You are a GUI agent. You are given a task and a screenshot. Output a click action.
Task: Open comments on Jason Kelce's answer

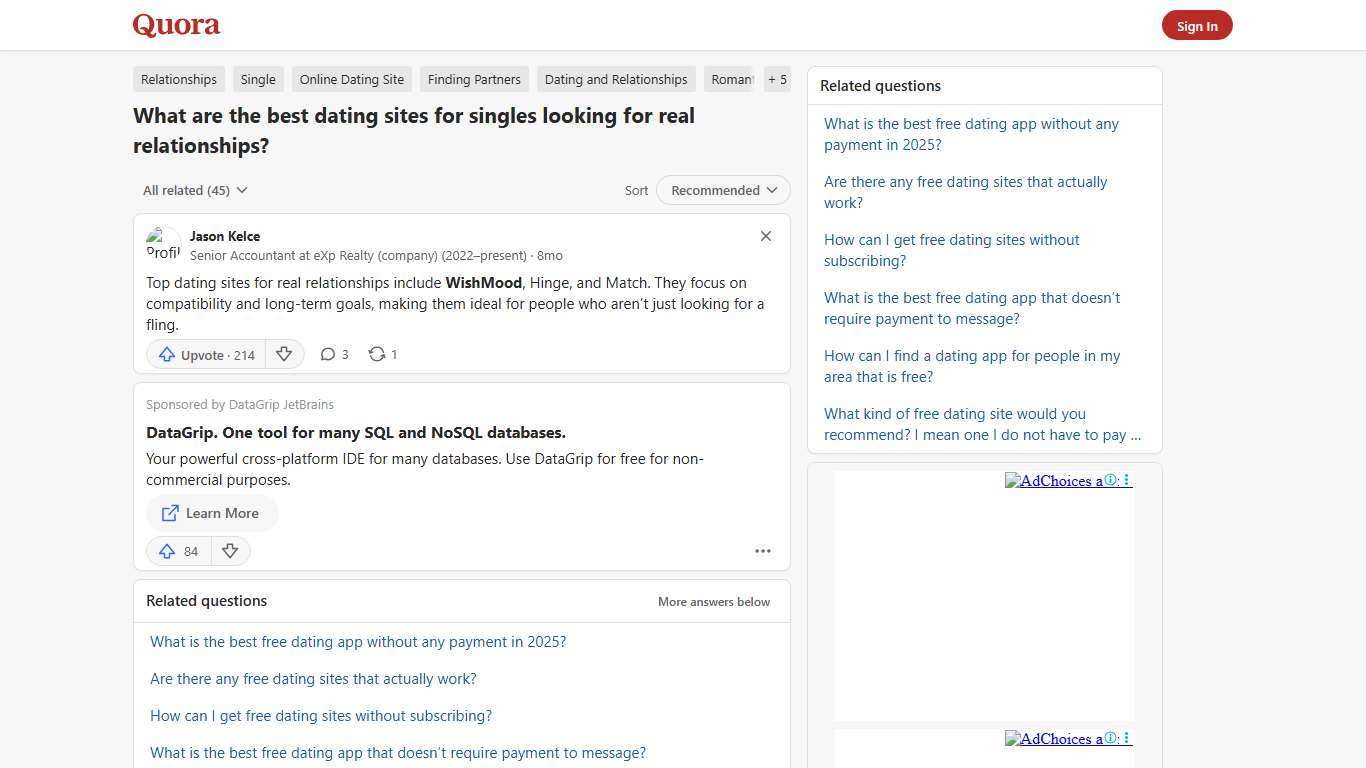(334, 354)
